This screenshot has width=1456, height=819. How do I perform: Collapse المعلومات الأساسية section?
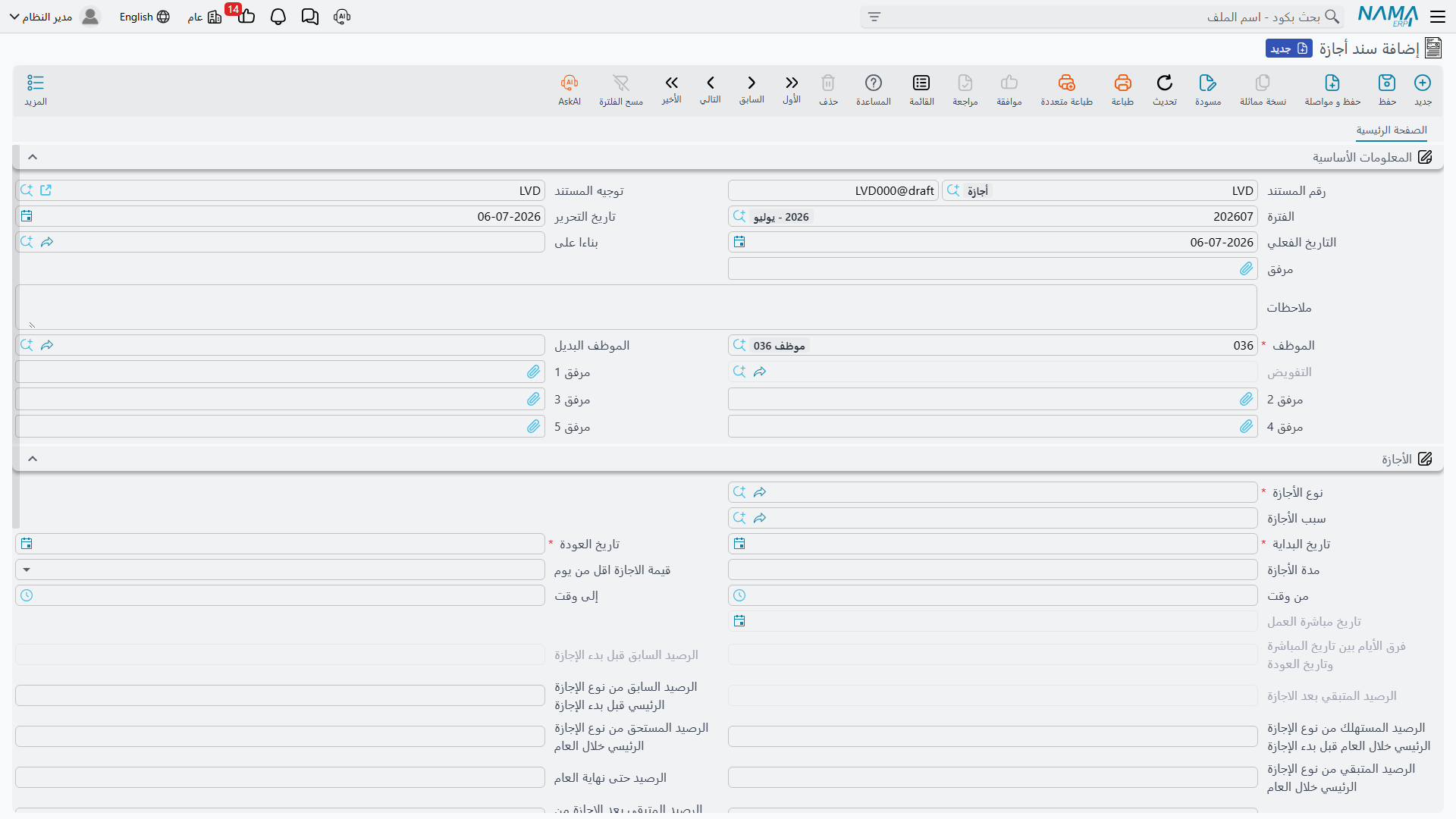(33, 157)
